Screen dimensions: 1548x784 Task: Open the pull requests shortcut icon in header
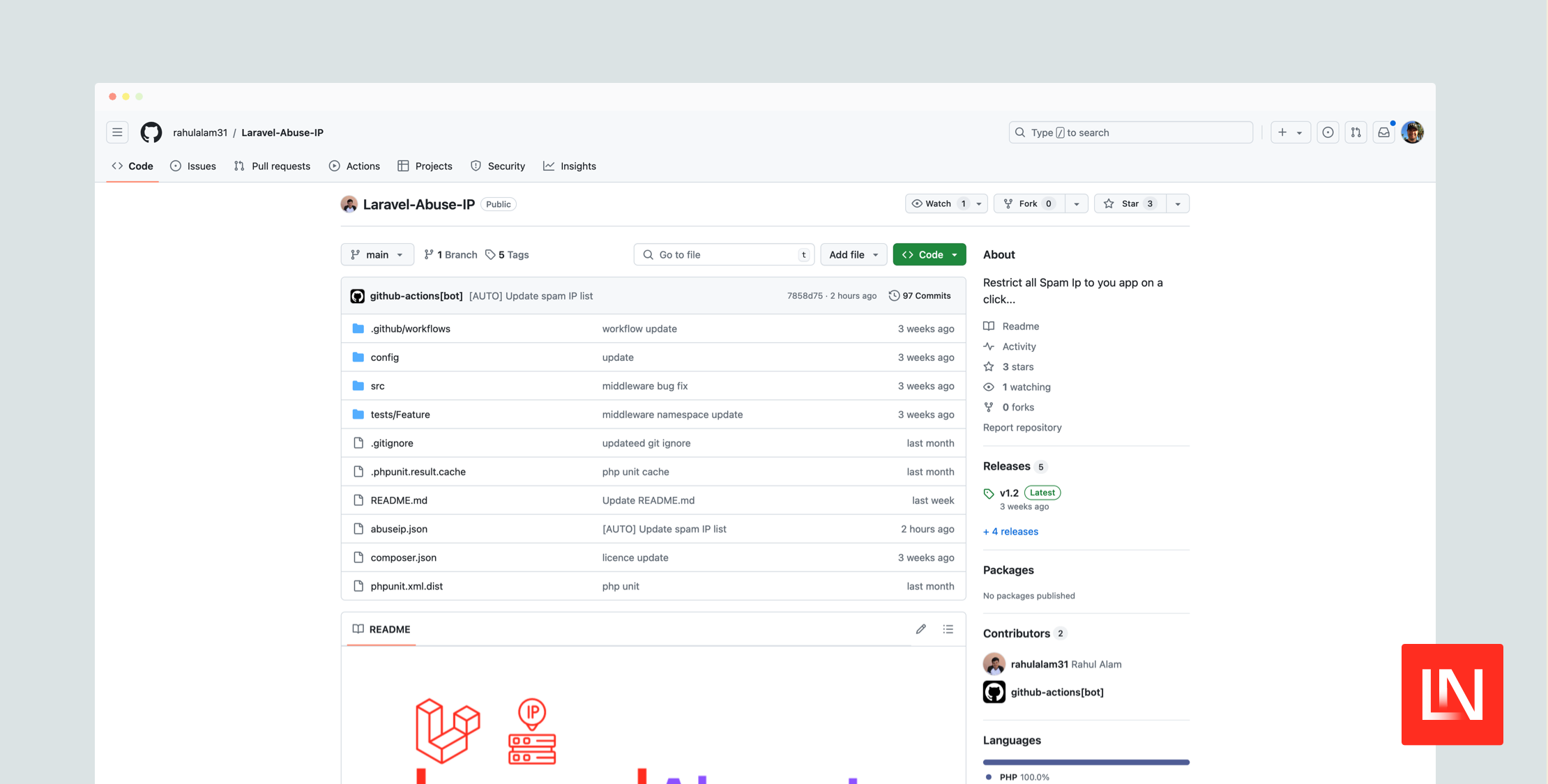pos(1356,132)
